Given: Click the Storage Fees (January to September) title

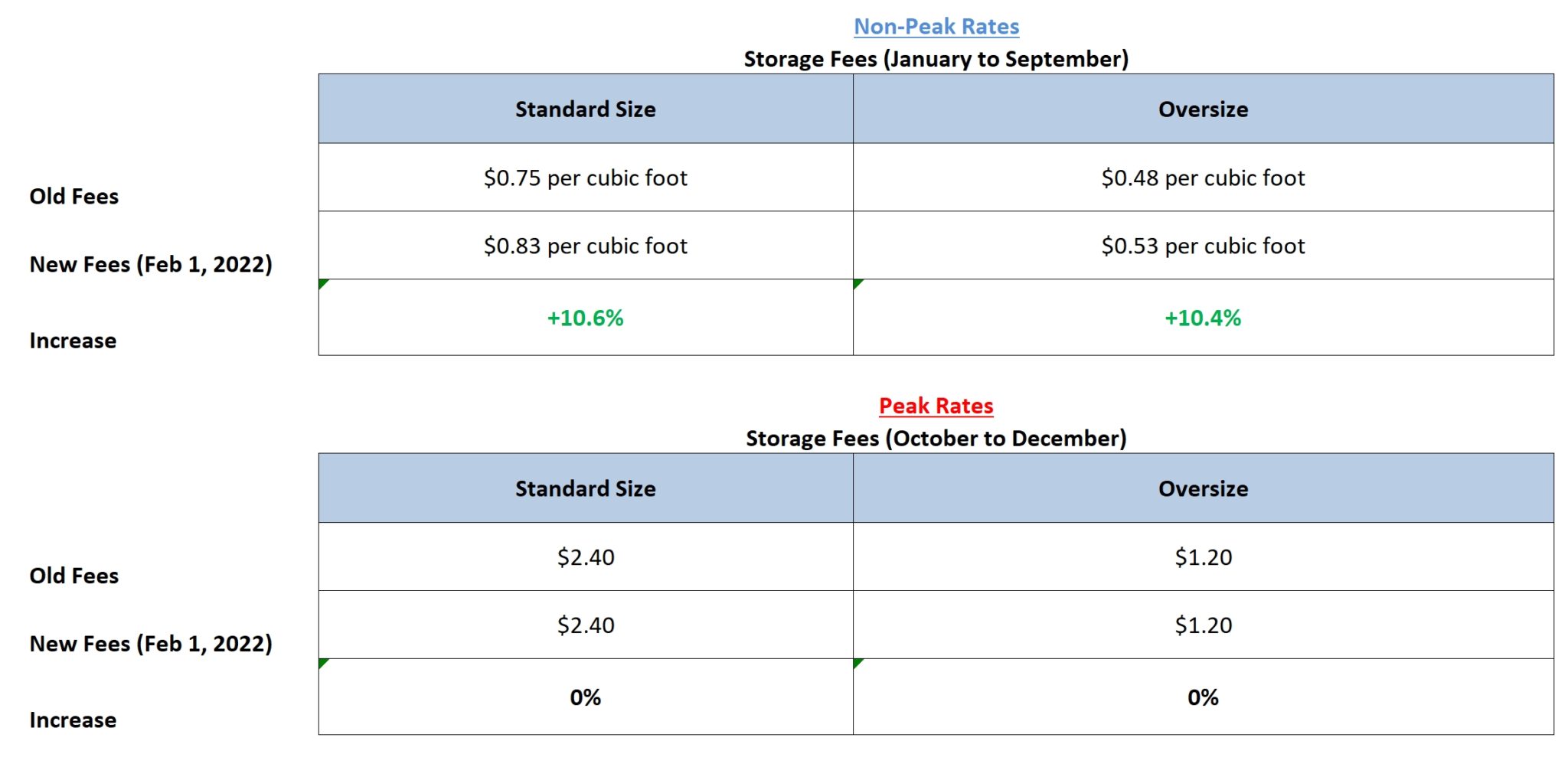Looking at the screenshot, I should 936,59.
